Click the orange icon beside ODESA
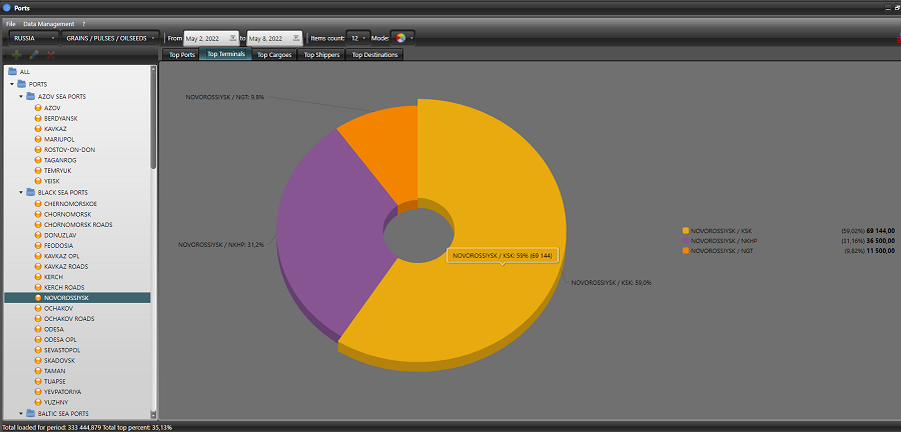This screenshot has width=901, height=432. (x=38, y=329)
